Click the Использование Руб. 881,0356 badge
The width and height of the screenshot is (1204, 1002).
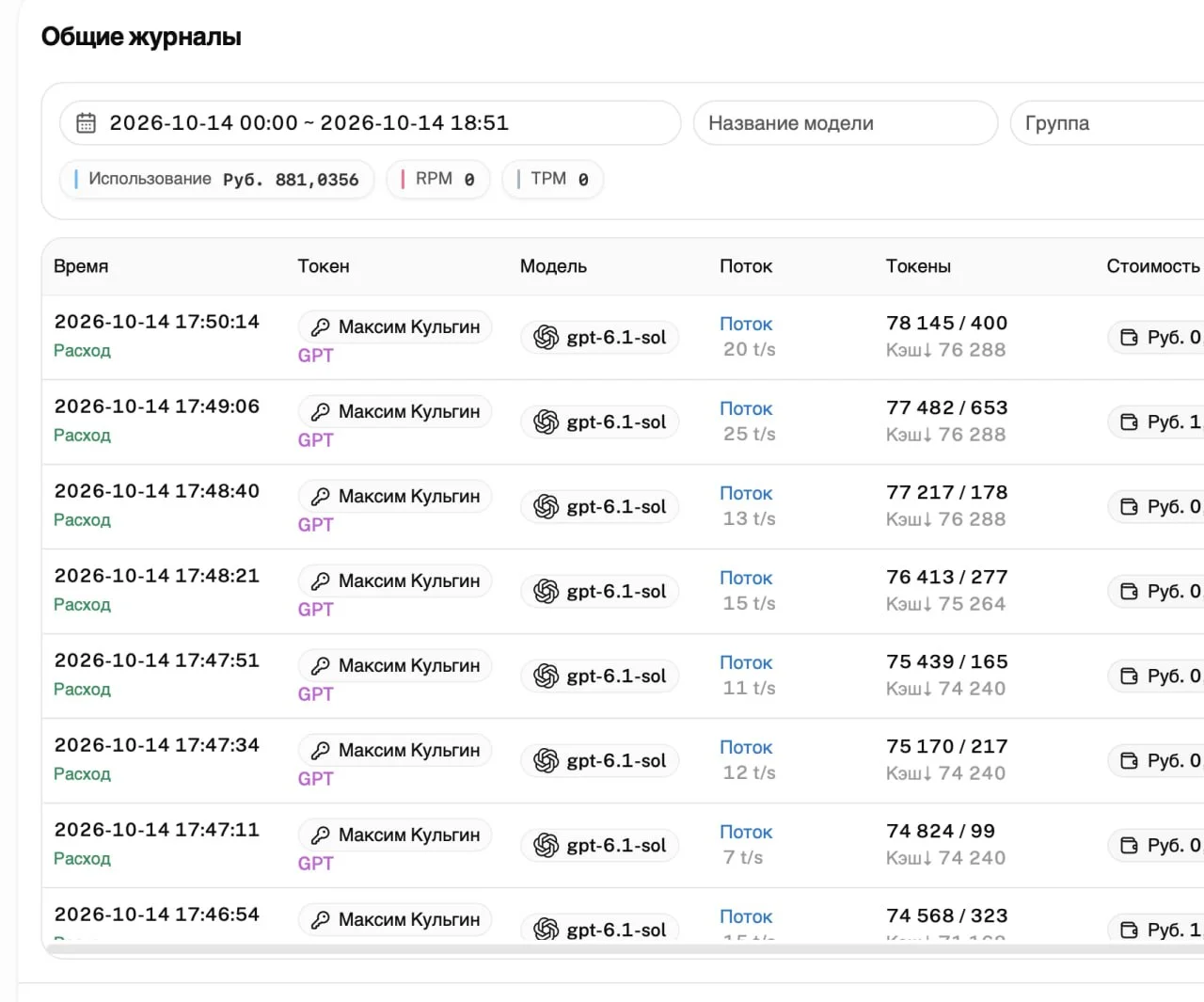pos(217,180)
